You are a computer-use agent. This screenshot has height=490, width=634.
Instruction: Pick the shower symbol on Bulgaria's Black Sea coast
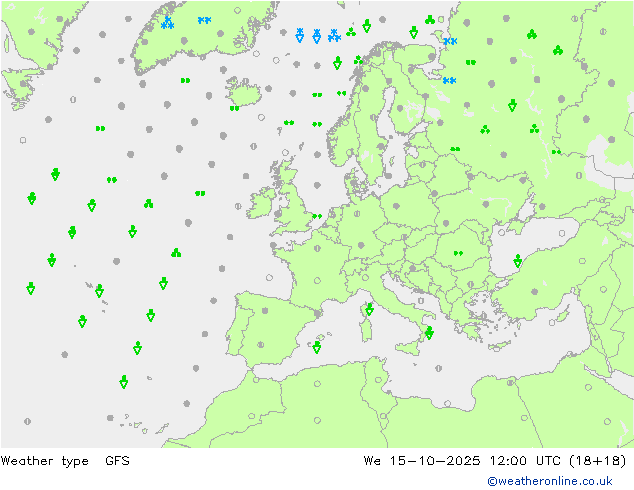click(518, 261)
